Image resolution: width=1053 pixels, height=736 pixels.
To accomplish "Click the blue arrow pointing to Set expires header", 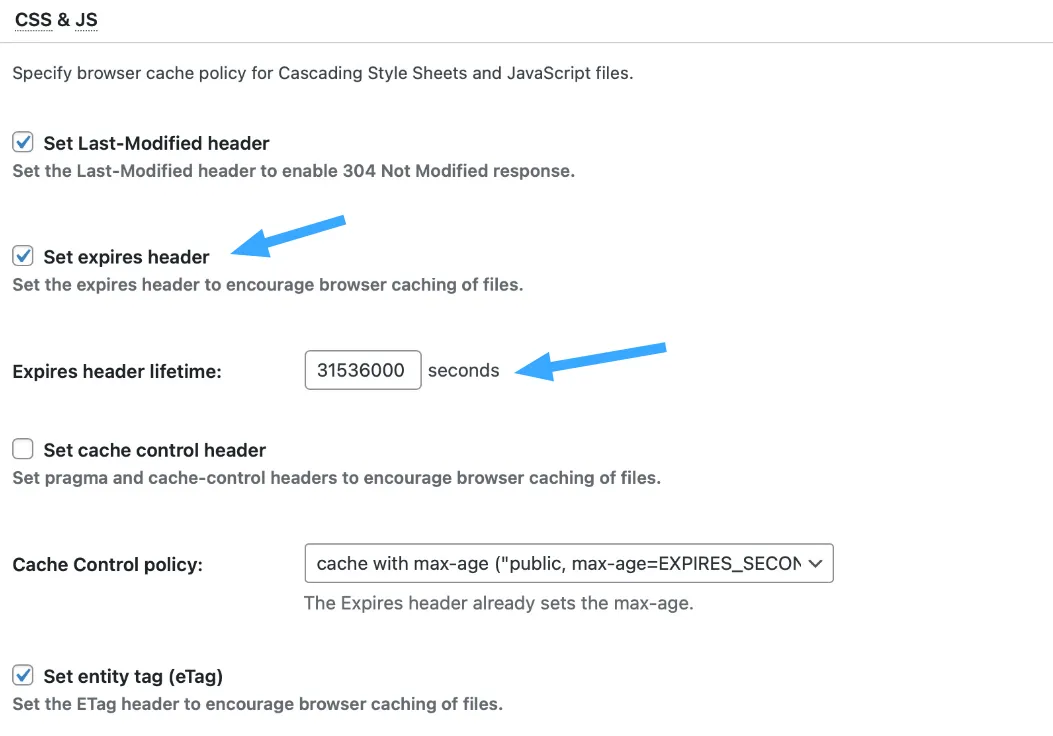I will pyautogui.click(x=287, y=236).
